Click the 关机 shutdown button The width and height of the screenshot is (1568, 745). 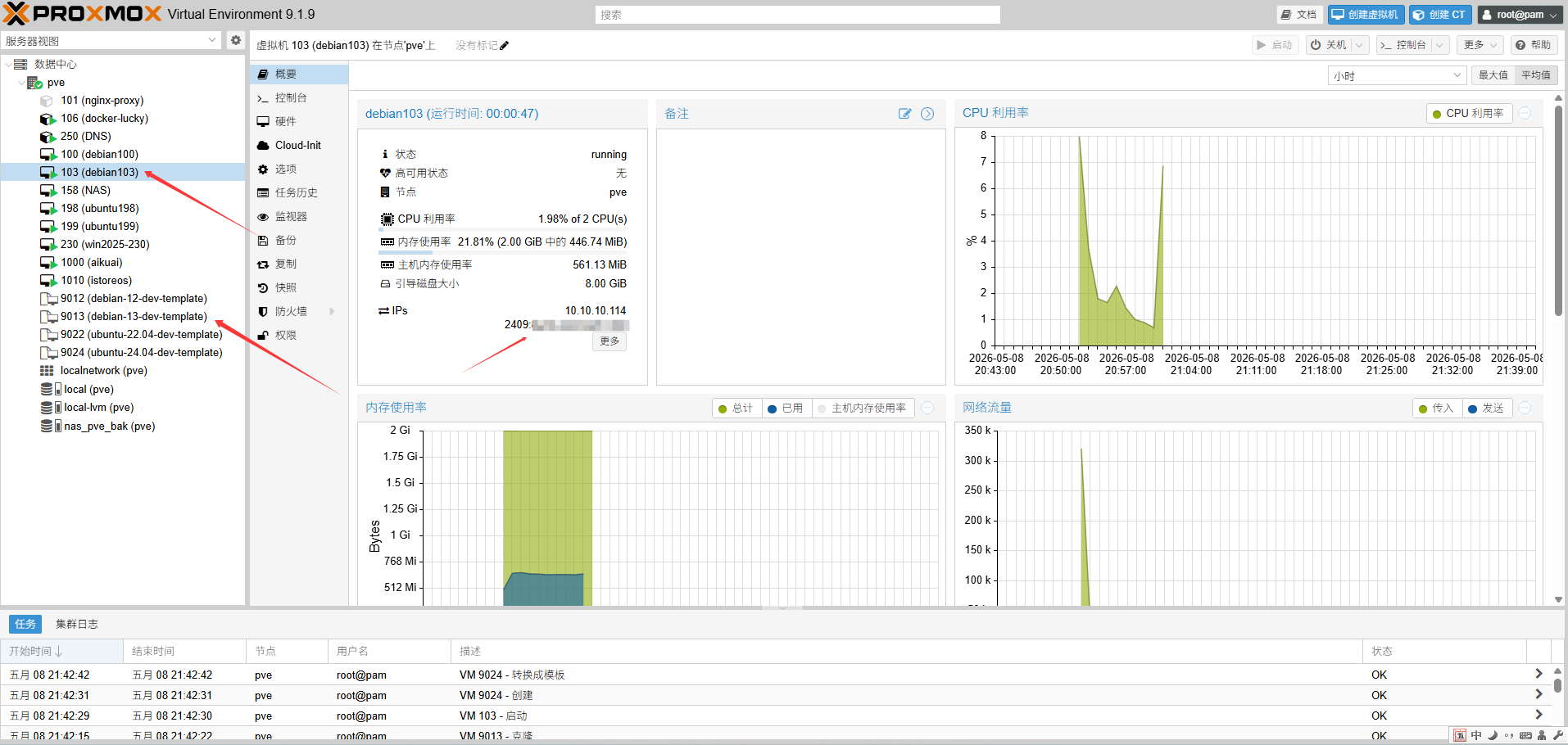click(x=1328, y=45)
